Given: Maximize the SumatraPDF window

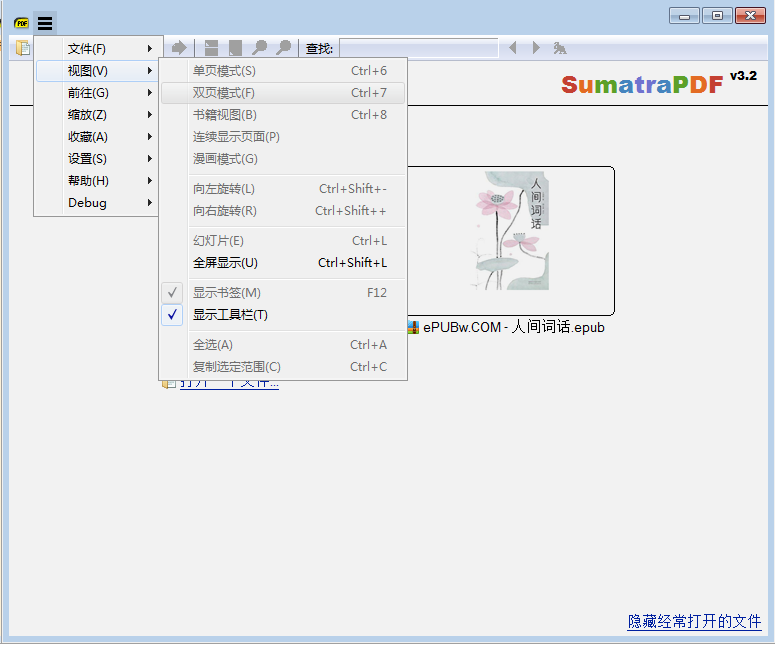Looking at the screenshot, I should tap(717, 16).
